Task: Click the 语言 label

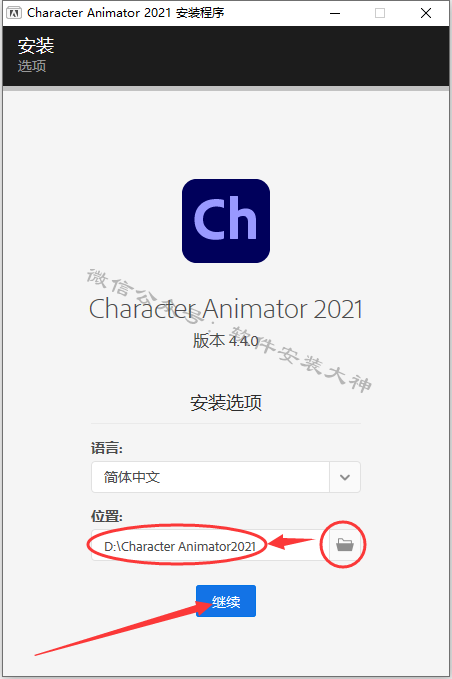Action: coord(107,448)
